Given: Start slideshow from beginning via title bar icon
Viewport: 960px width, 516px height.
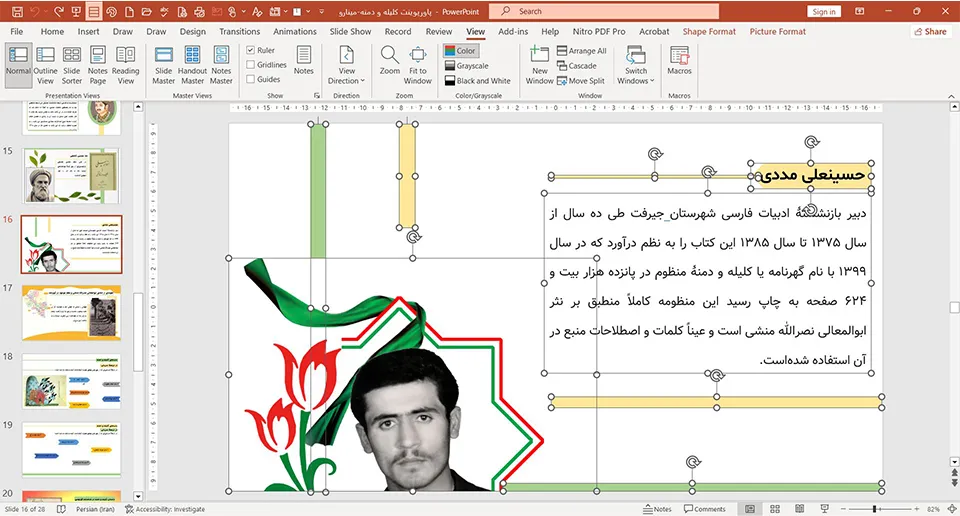Looking at the screenshot, I should click(x=76, y=12).
